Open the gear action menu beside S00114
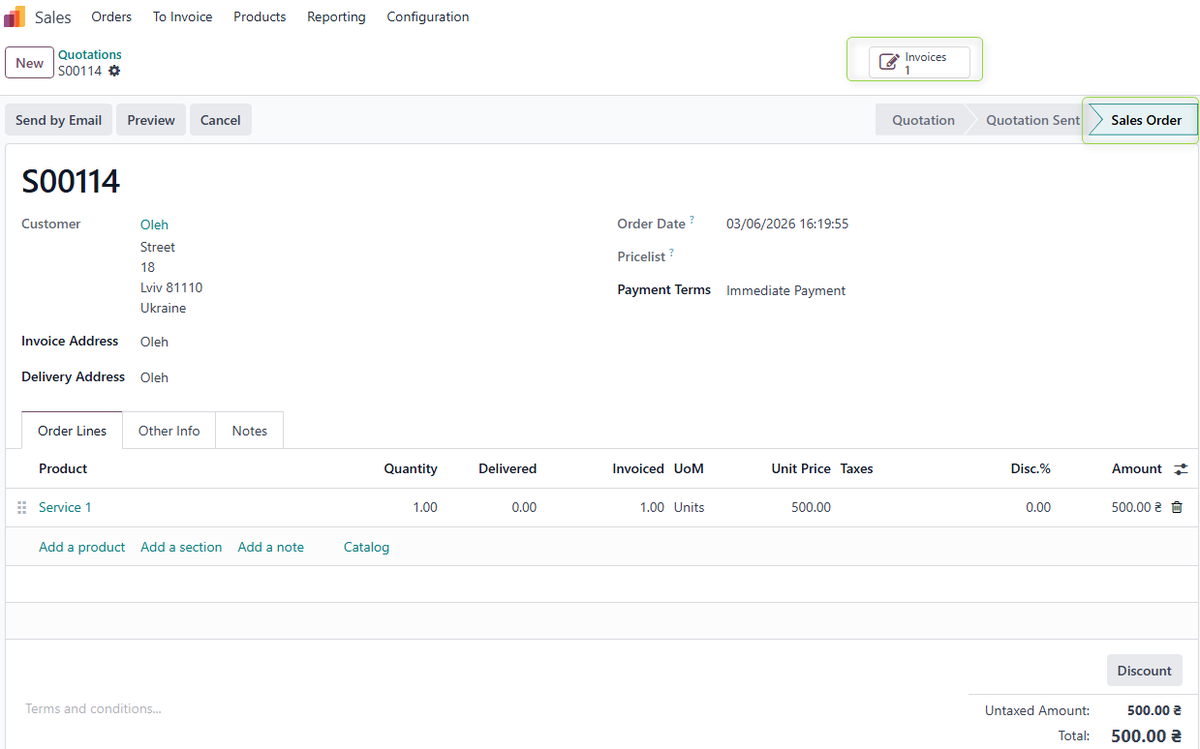 [114, 71]
